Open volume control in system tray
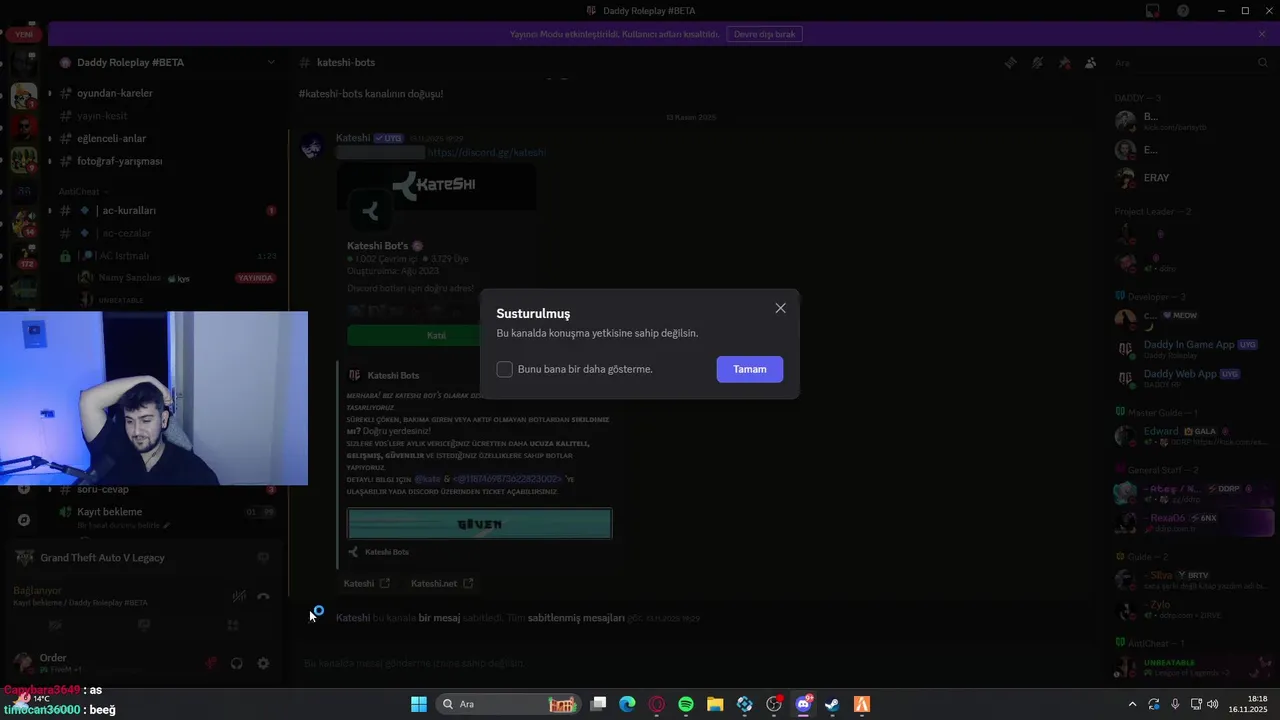Screen dimensions: 1280x720 [x=1213, y=704]
